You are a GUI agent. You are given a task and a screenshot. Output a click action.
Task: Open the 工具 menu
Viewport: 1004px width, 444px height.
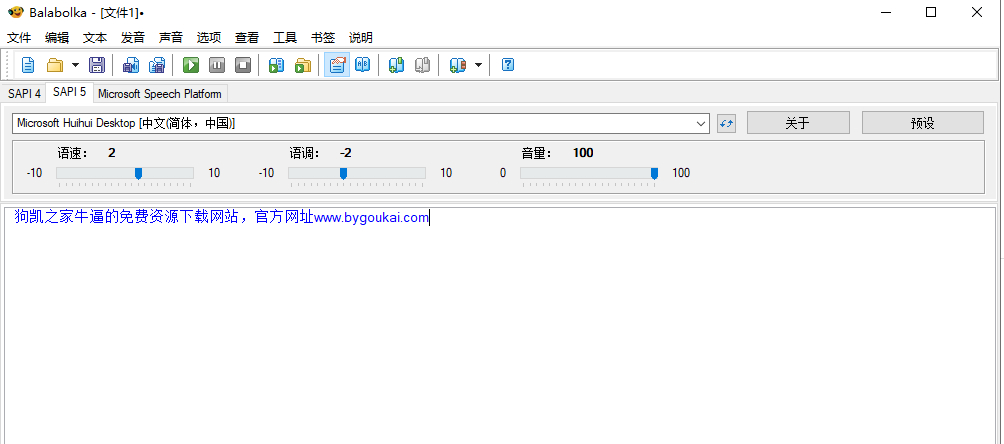pos(285,38)
